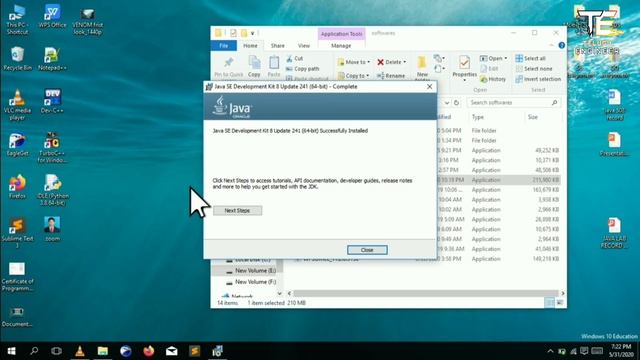Show hidden system tray icons
Screen dimensions: 640x360
click(x=550, y=351)
